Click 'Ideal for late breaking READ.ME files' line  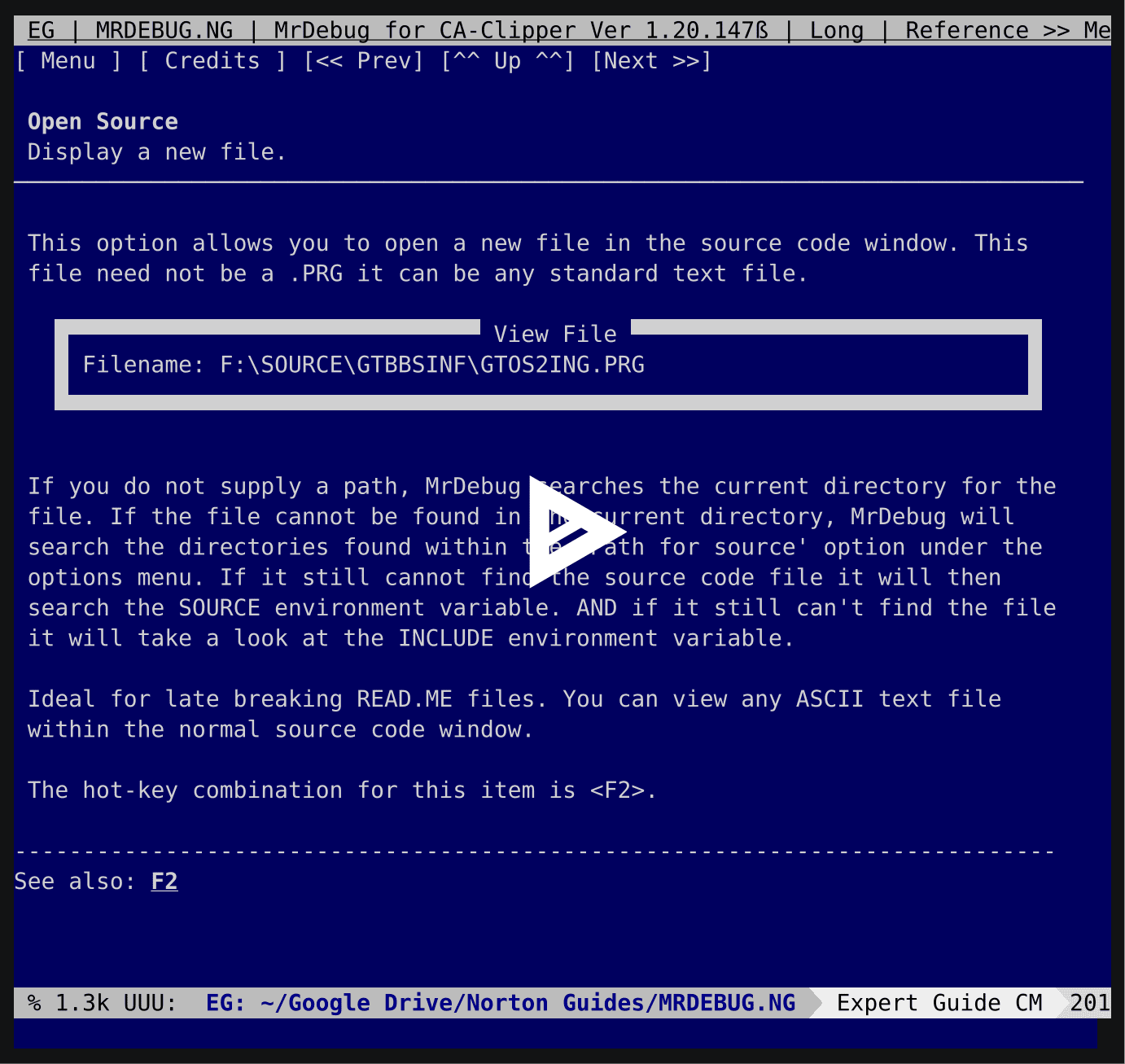coord(514,699)
